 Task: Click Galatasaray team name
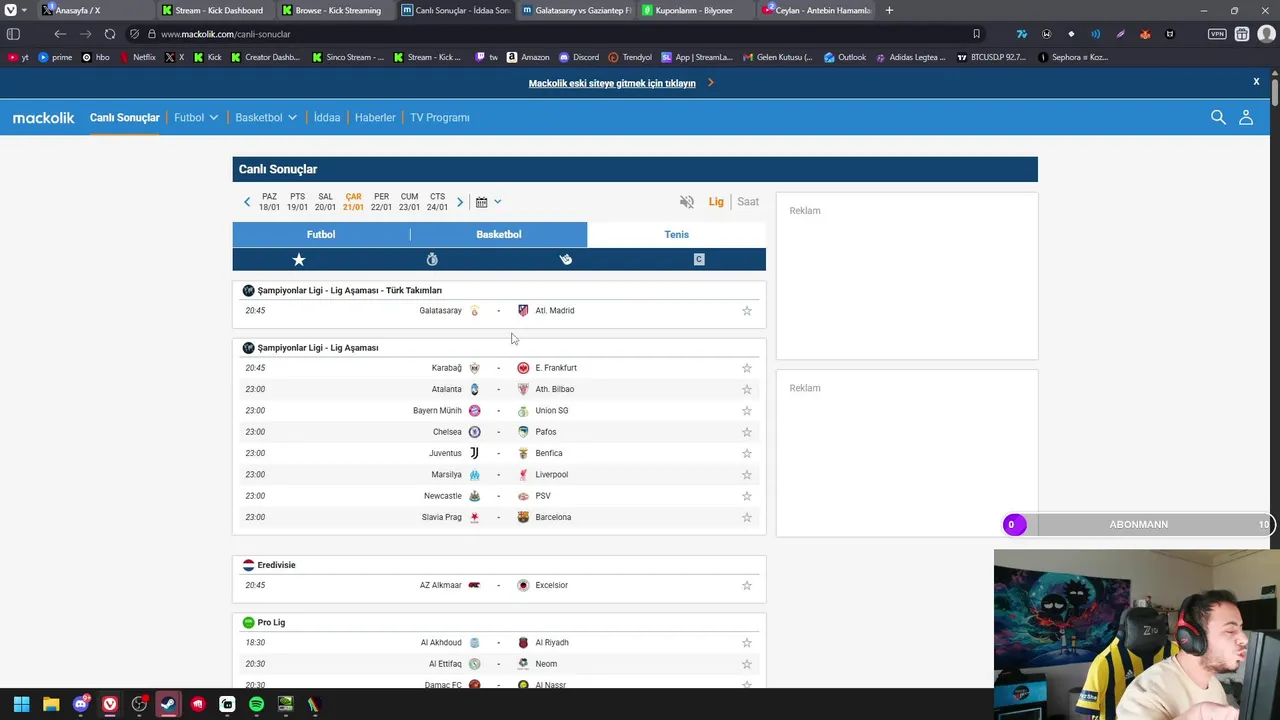click(441, 311)
